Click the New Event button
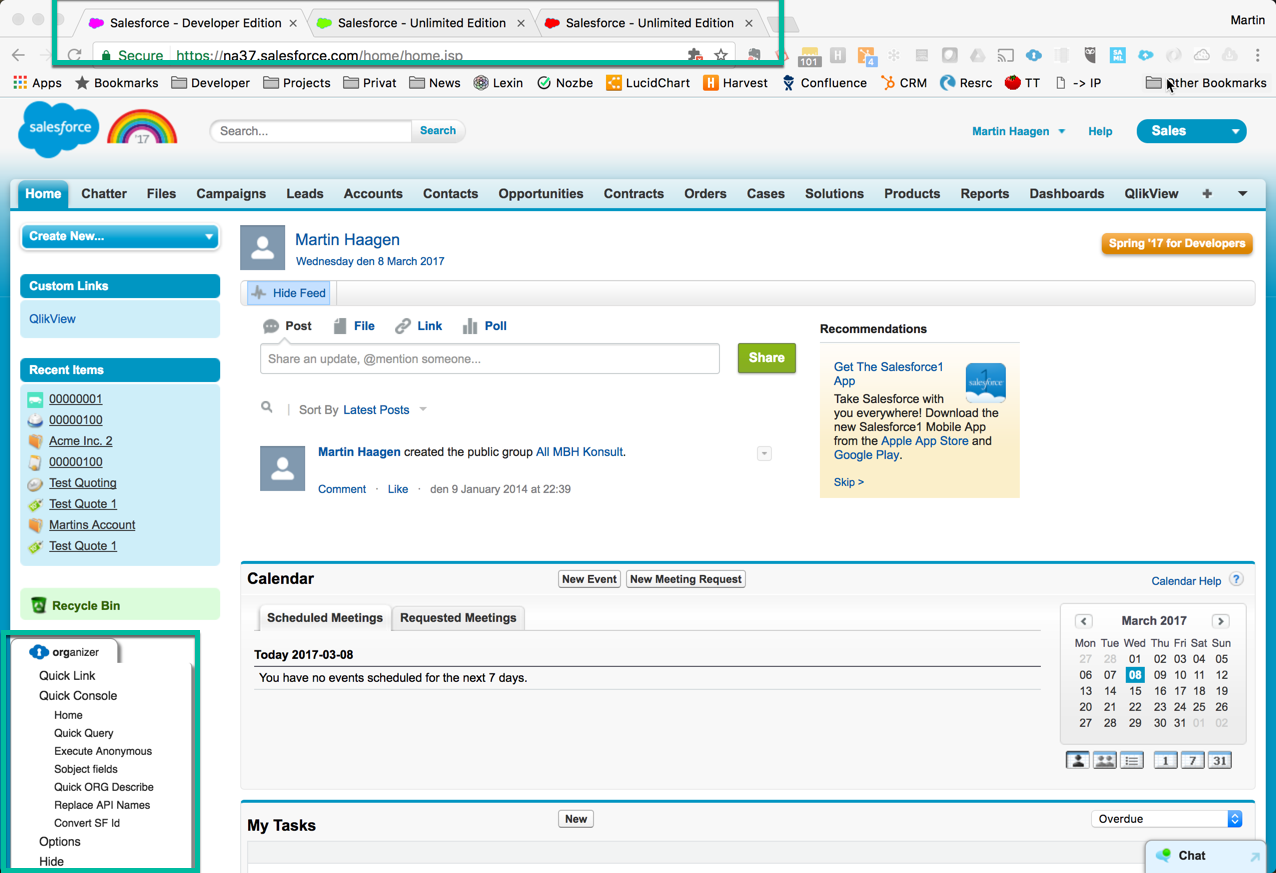The width and height of the screenshot is (1276, 873). (x=589, y=579)
